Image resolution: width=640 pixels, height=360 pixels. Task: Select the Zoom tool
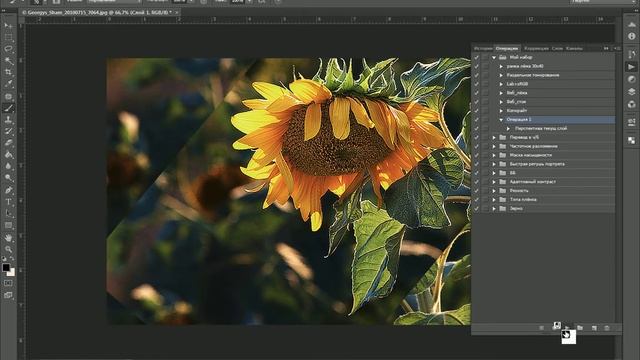click(8, 249)
